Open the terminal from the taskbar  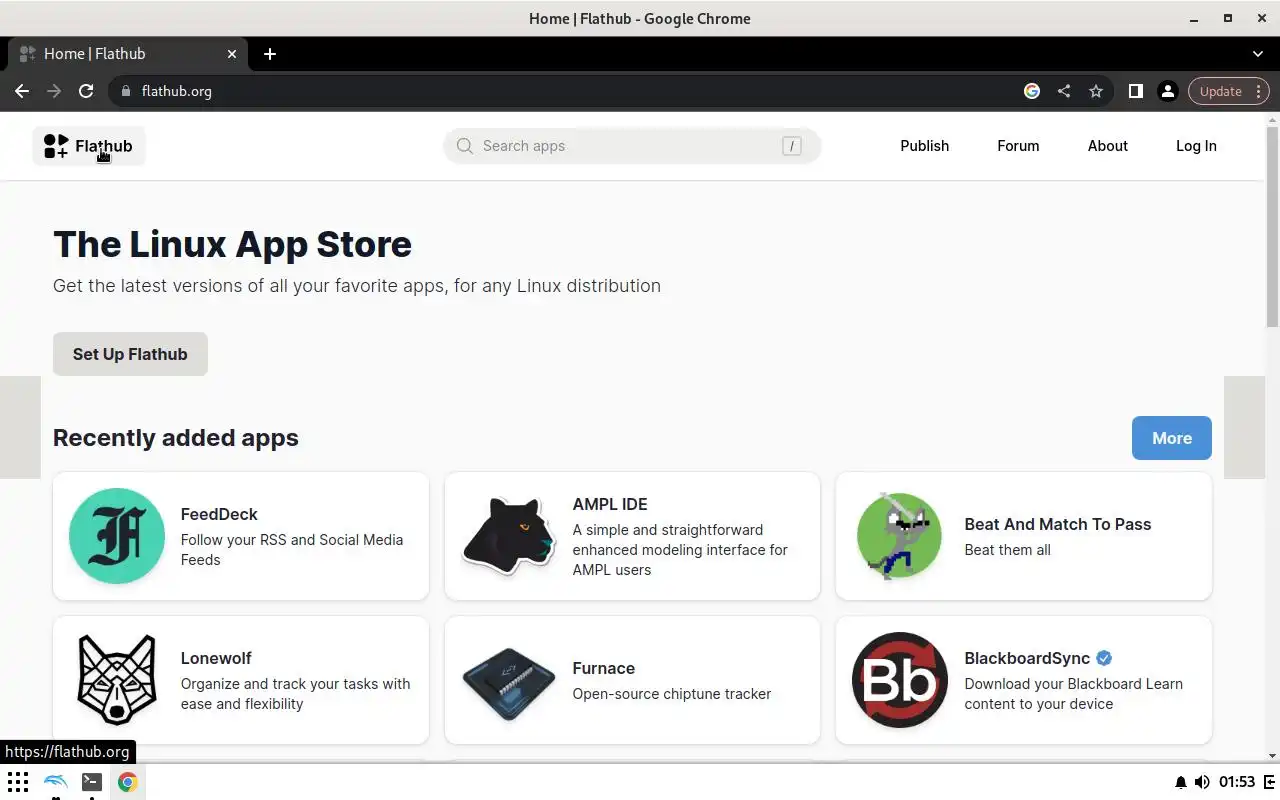pos(91,782)
